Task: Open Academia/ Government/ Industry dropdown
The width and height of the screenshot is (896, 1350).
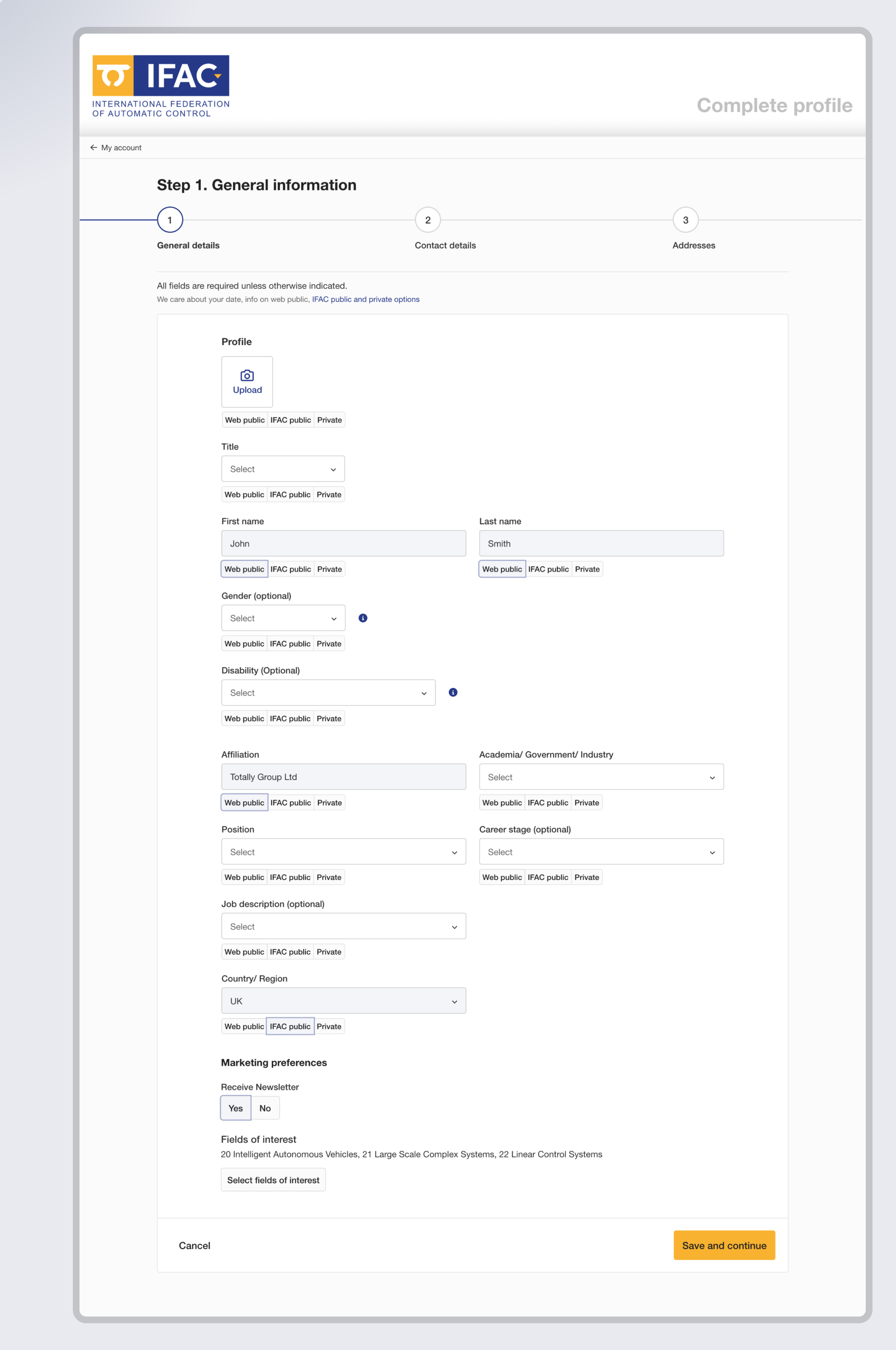Action: click(x=601, y=777)
